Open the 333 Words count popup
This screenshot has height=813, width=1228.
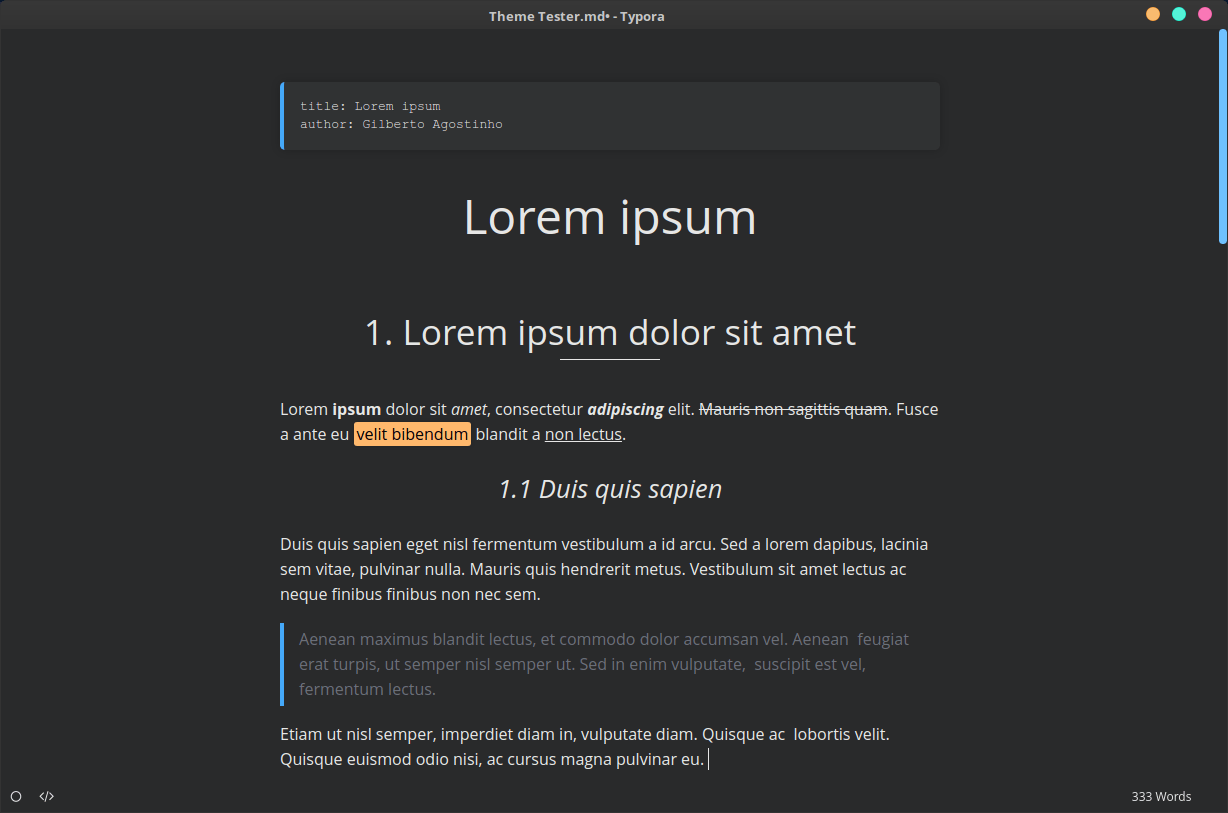click(x=1161, y=797)
